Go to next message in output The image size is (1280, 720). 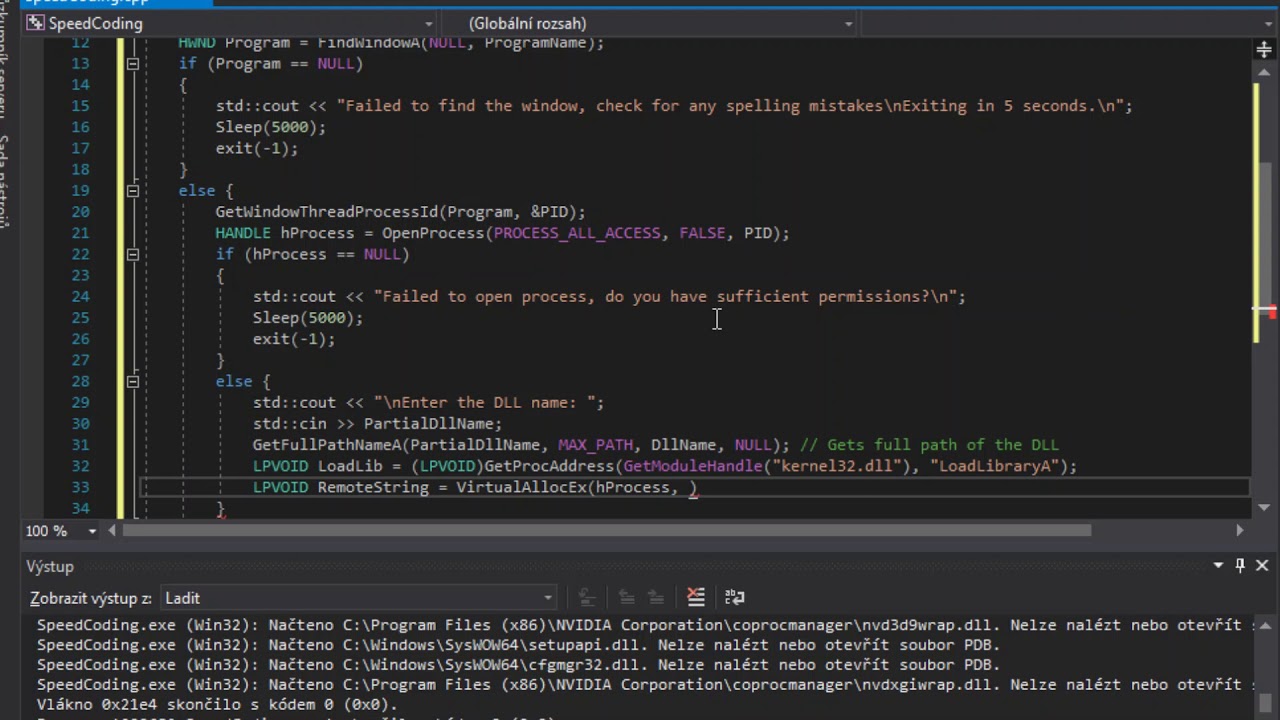click(655, 597)
